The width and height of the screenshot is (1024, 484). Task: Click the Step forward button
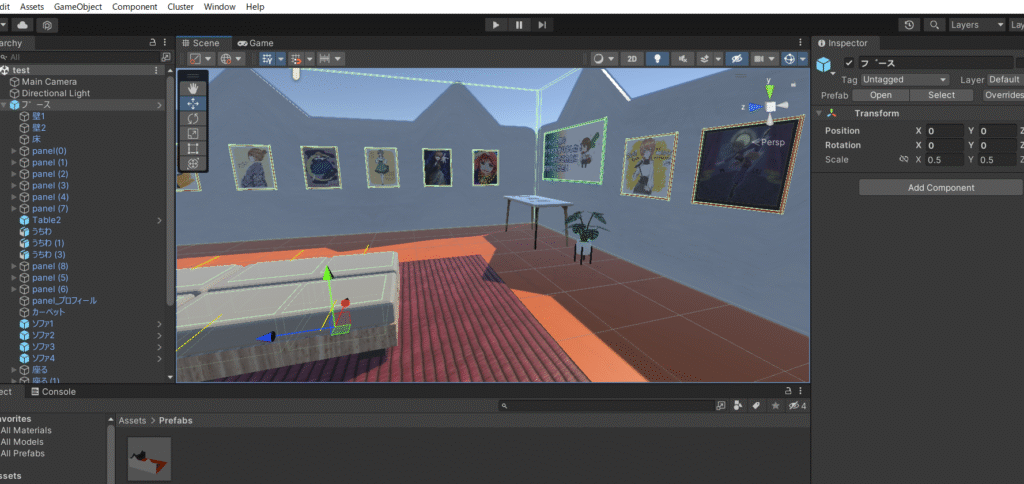click(x=542, y=25)
